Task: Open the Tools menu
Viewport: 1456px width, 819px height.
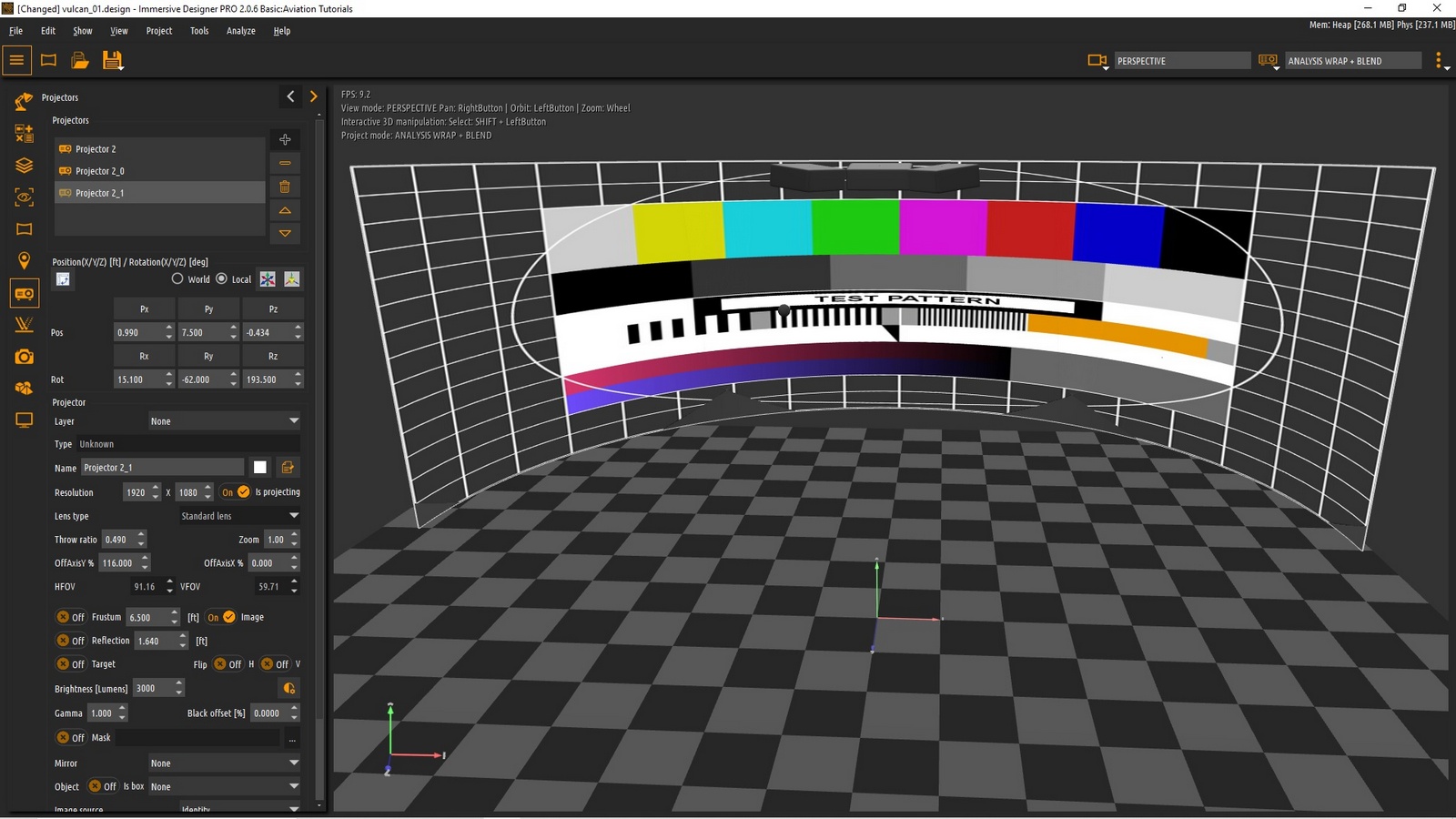Action: (x=199, y=31)
